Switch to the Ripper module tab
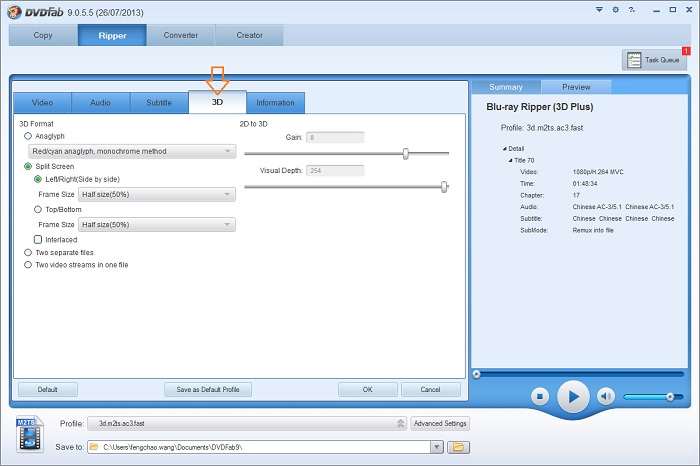 click(112, 35)
